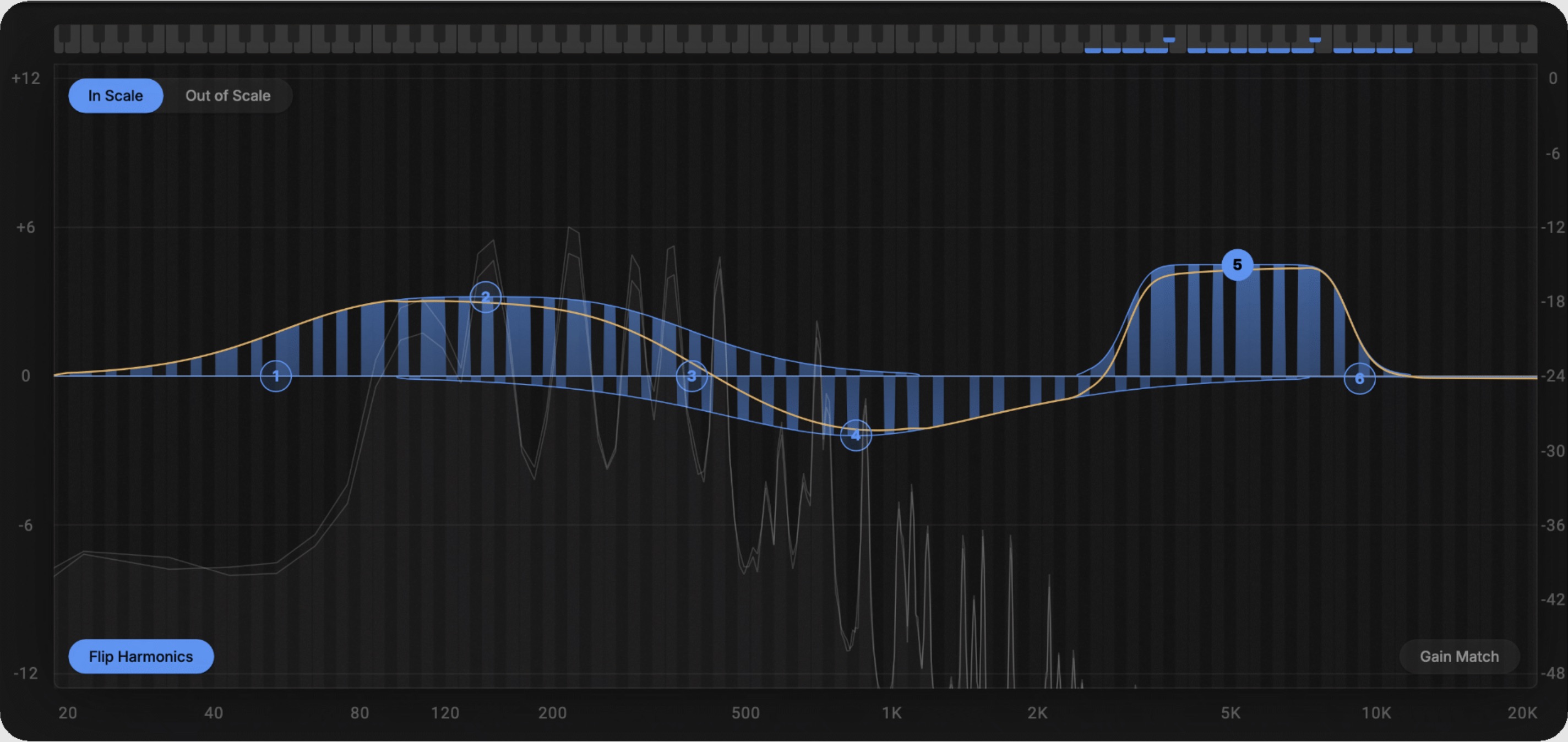Image resolution: width=1568 pixels, height=742 pixels.
Task: Click the 1K frequency axis label
Action: click(x=891, y=713)
